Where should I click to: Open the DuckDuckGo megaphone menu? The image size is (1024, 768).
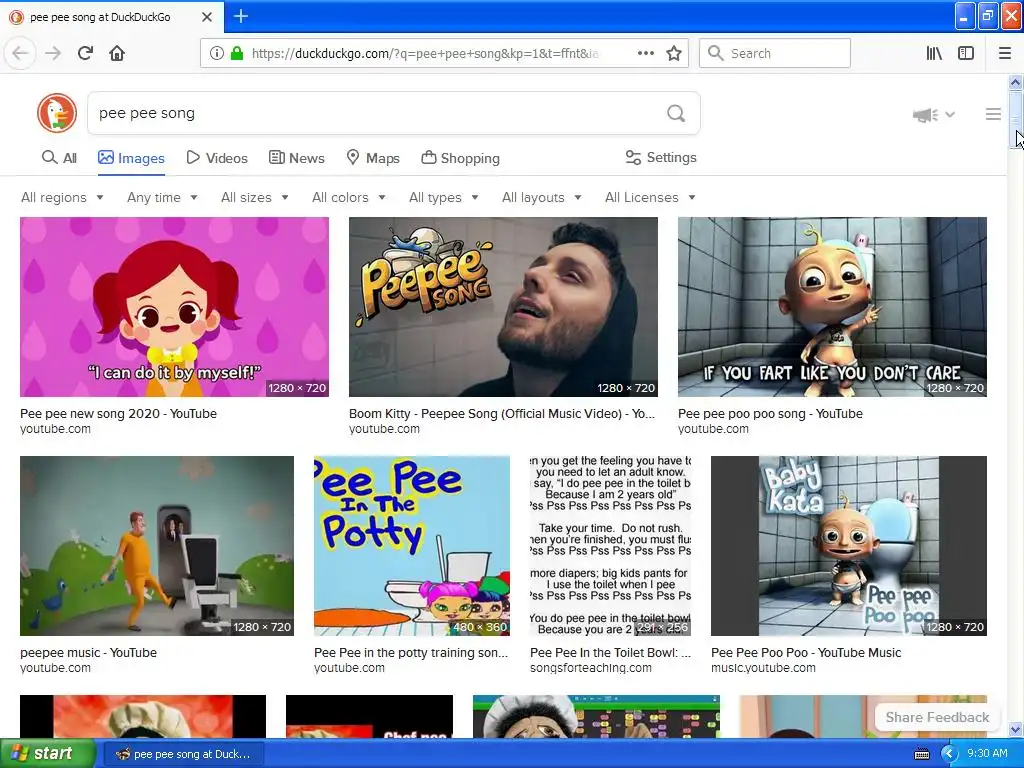933,115
